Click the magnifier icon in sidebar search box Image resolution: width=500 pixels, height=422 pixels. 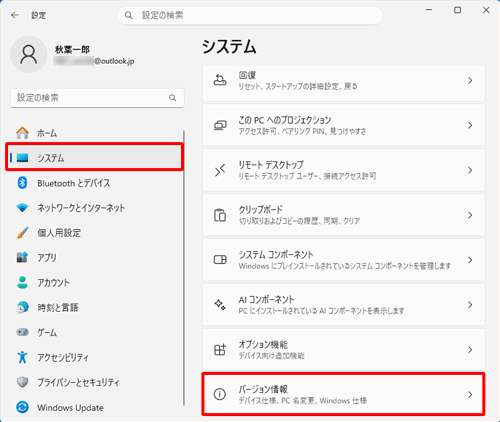[x=172, y=98]
